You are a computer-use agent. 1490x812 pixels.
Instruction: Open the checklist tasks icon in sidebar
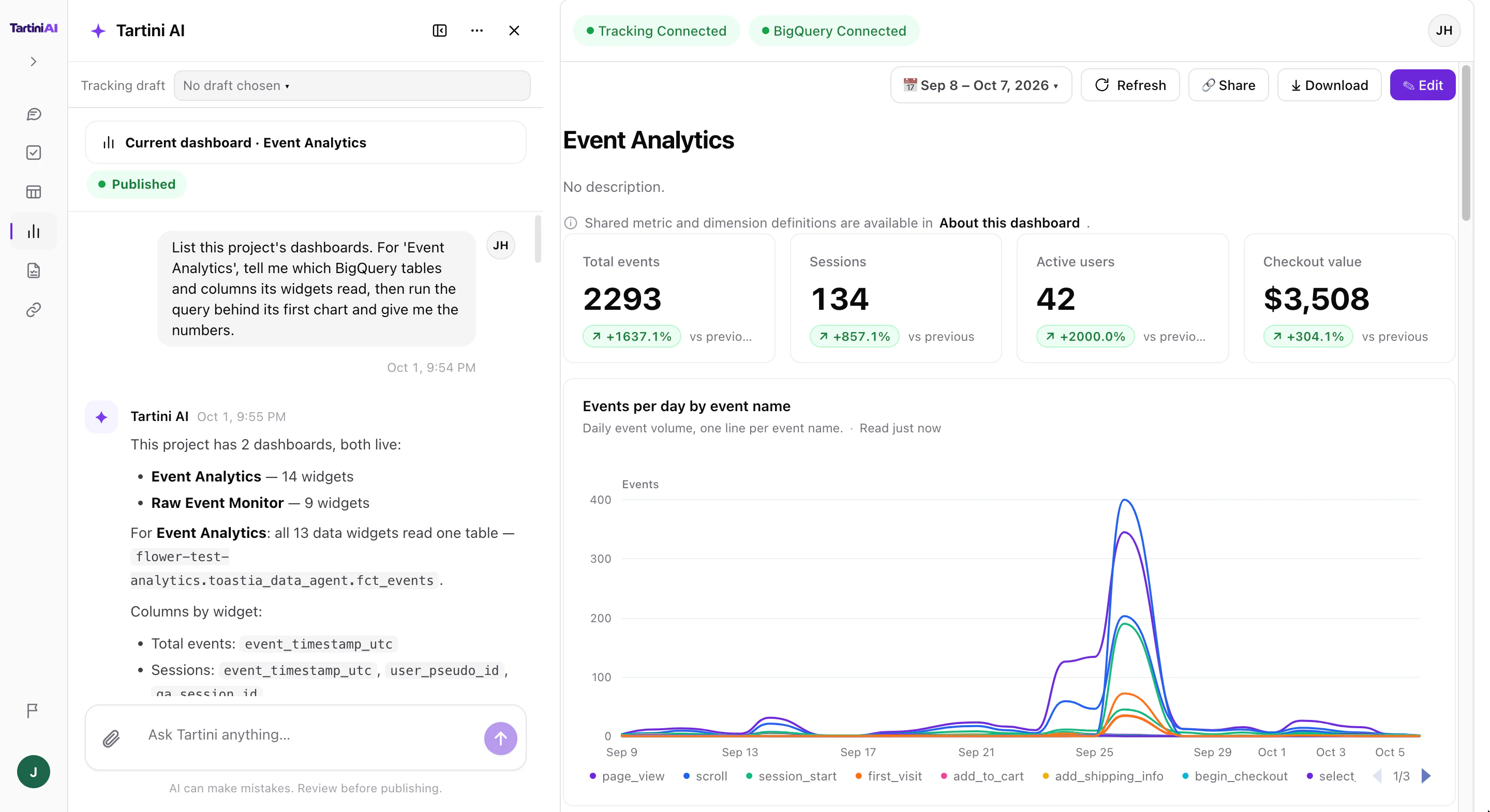(x=34, y=153)
